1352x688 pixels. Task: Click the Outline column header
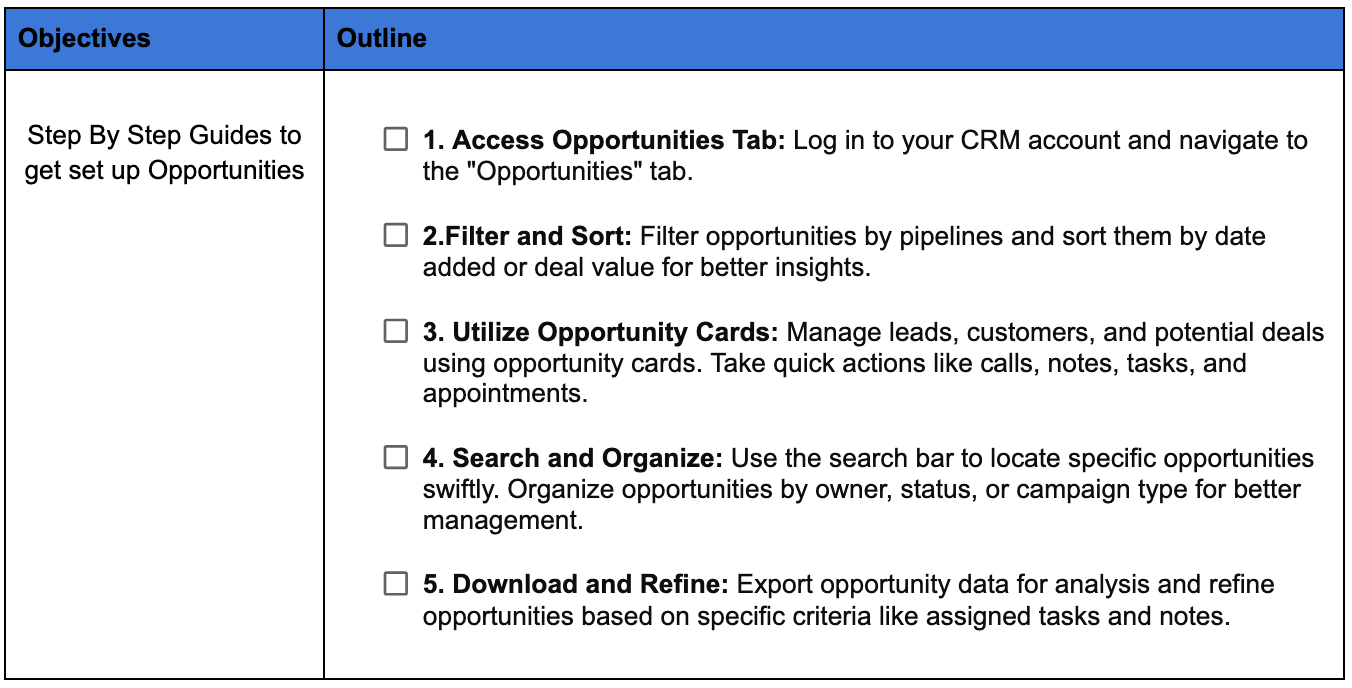[x=382, y=39]
